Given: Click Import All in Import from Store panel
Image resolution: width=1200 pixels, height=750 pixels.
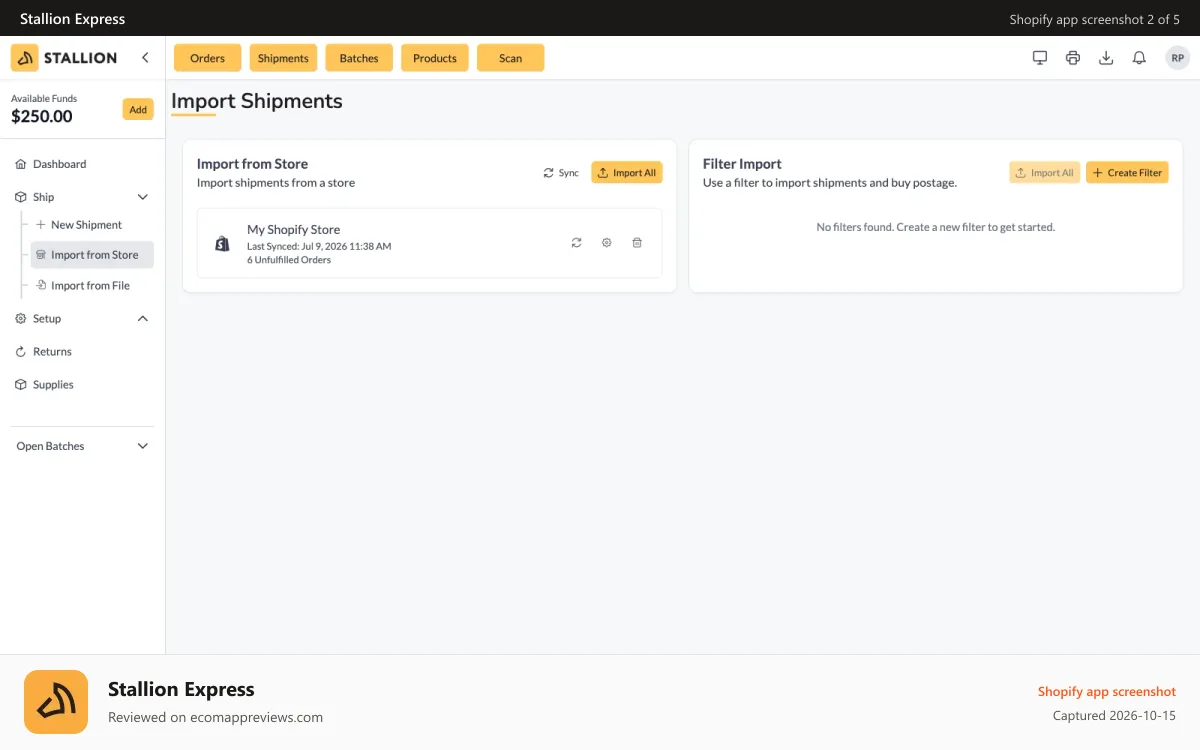Looking at the screenshot, I should [627, 173].
